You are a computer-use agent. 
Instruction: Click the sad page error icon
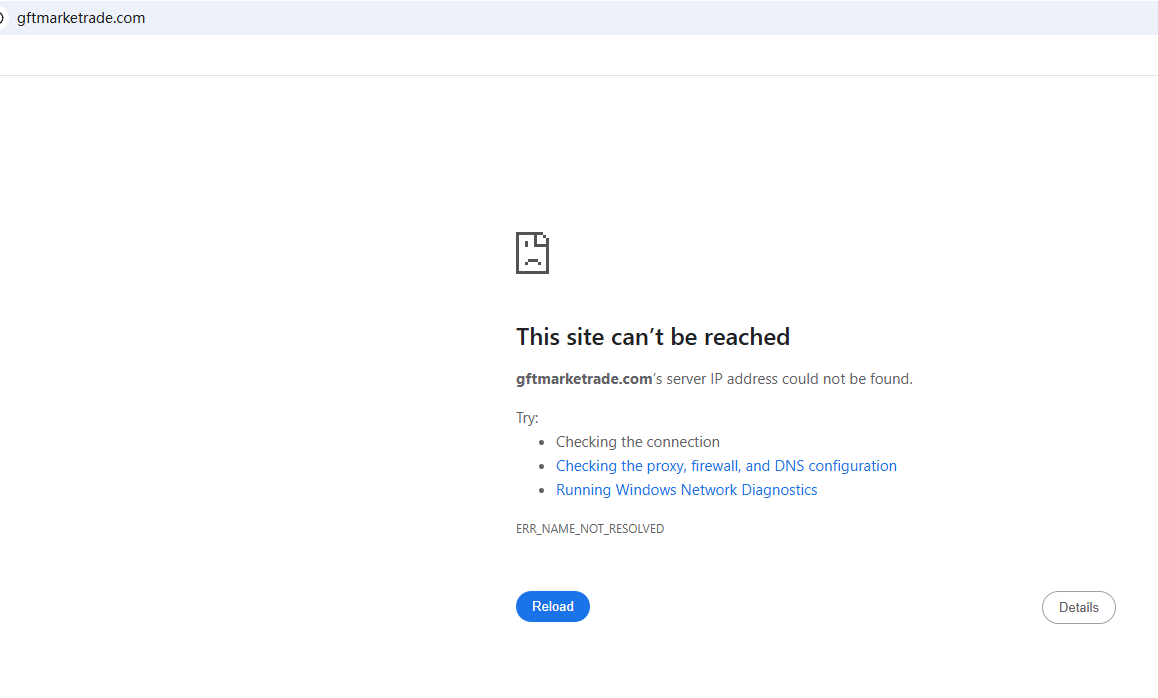point(532,253)
